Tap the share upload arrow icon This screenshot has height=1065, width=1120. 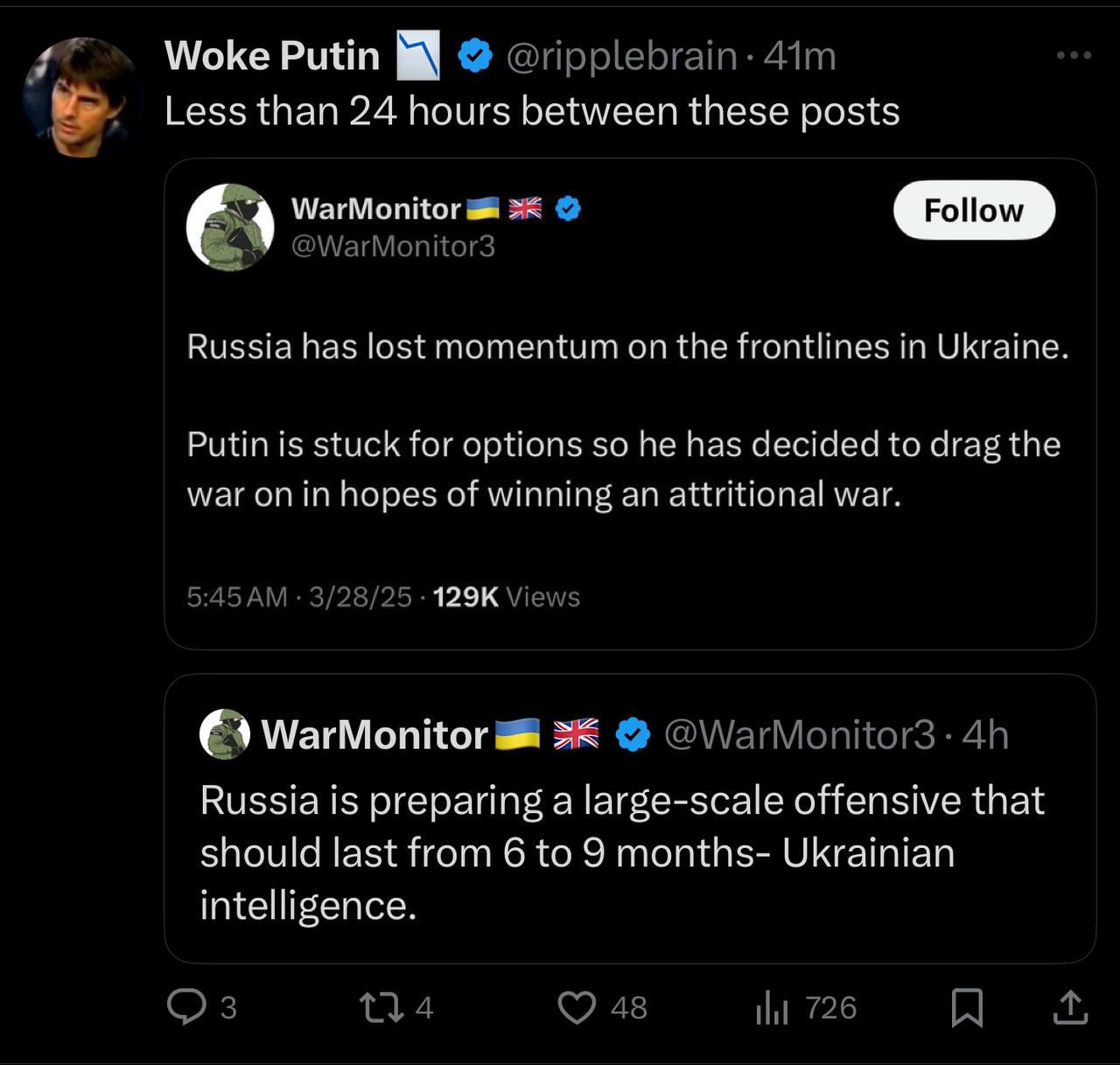(1069, 1007)
